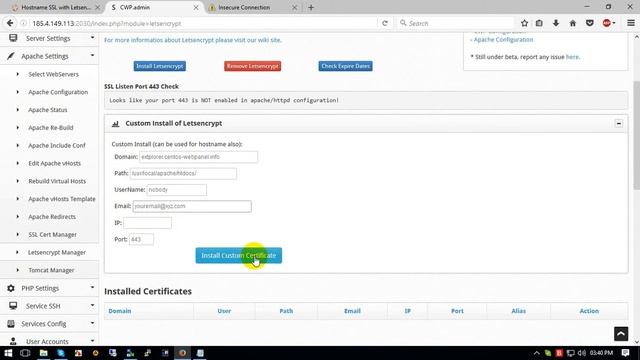Open the 'here' issue report link
This screenshot has width=640, height=360.
[x=572, y=57]
